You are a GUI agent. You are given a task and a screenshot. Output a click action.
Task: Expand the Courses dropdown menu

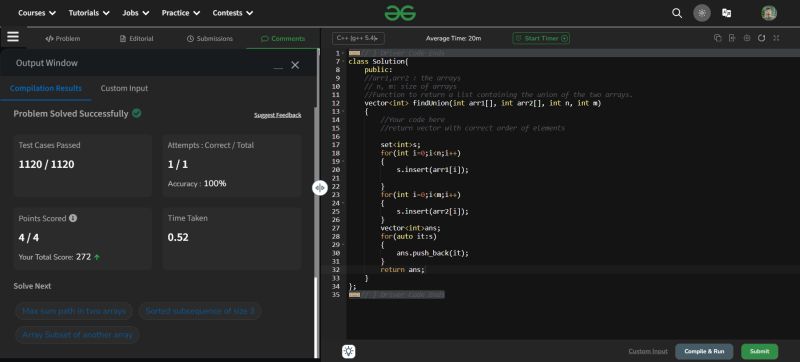[x=37, y=13]
